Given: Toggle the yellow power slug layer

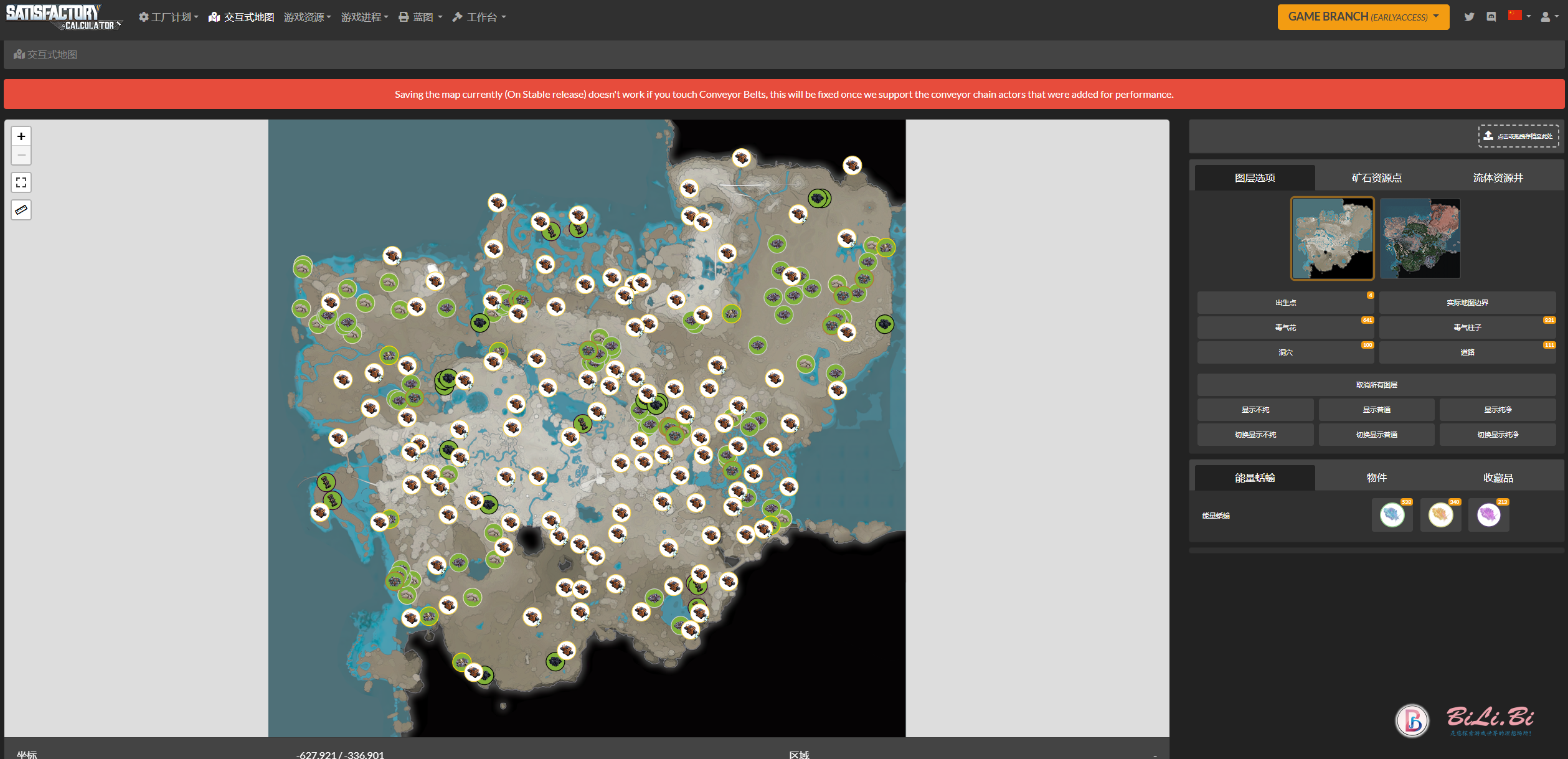Looking at the screenshot, I should 1440,515.
